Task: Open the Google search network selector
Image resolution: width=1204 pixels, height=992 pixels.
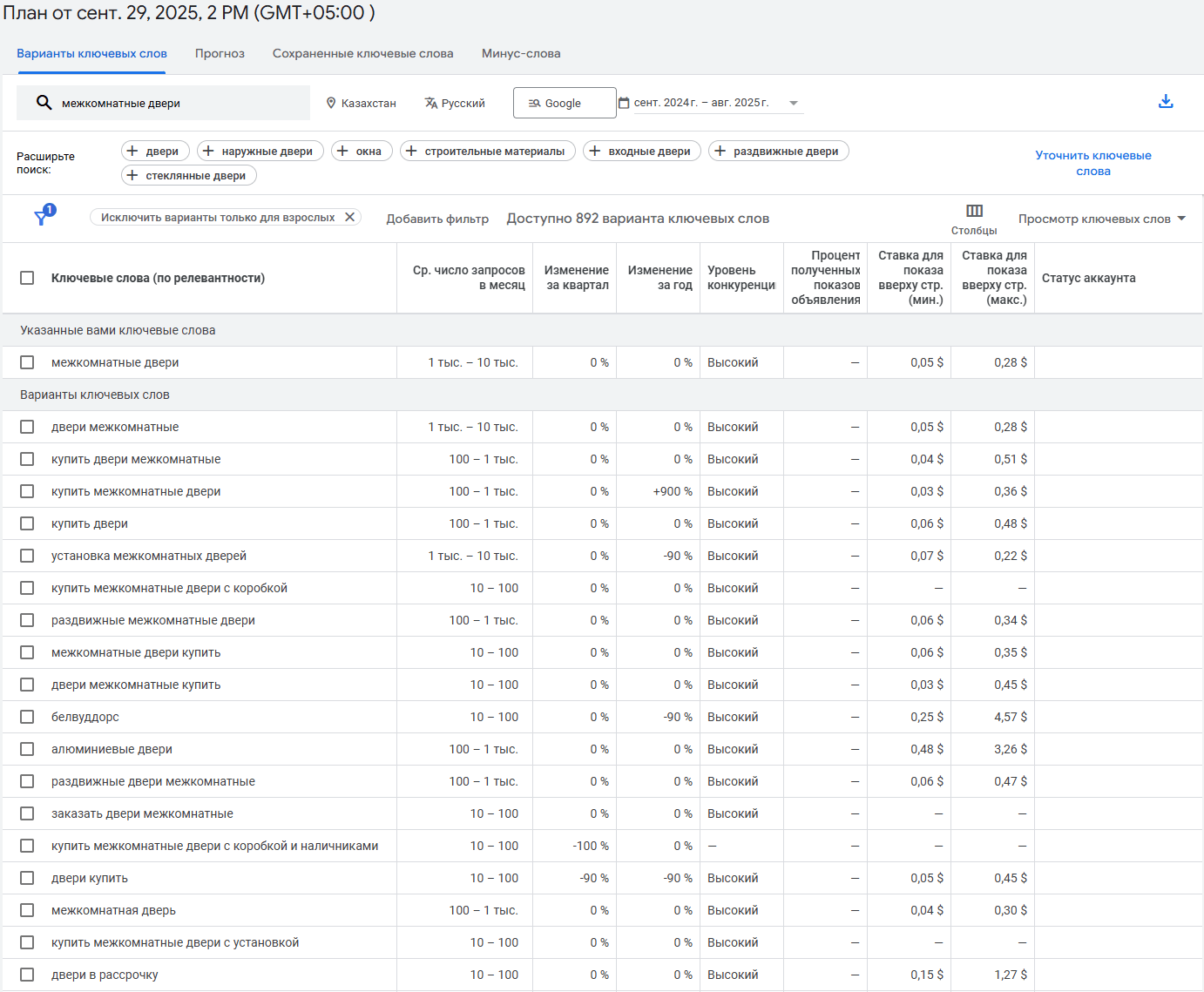Action: (564, 103)
